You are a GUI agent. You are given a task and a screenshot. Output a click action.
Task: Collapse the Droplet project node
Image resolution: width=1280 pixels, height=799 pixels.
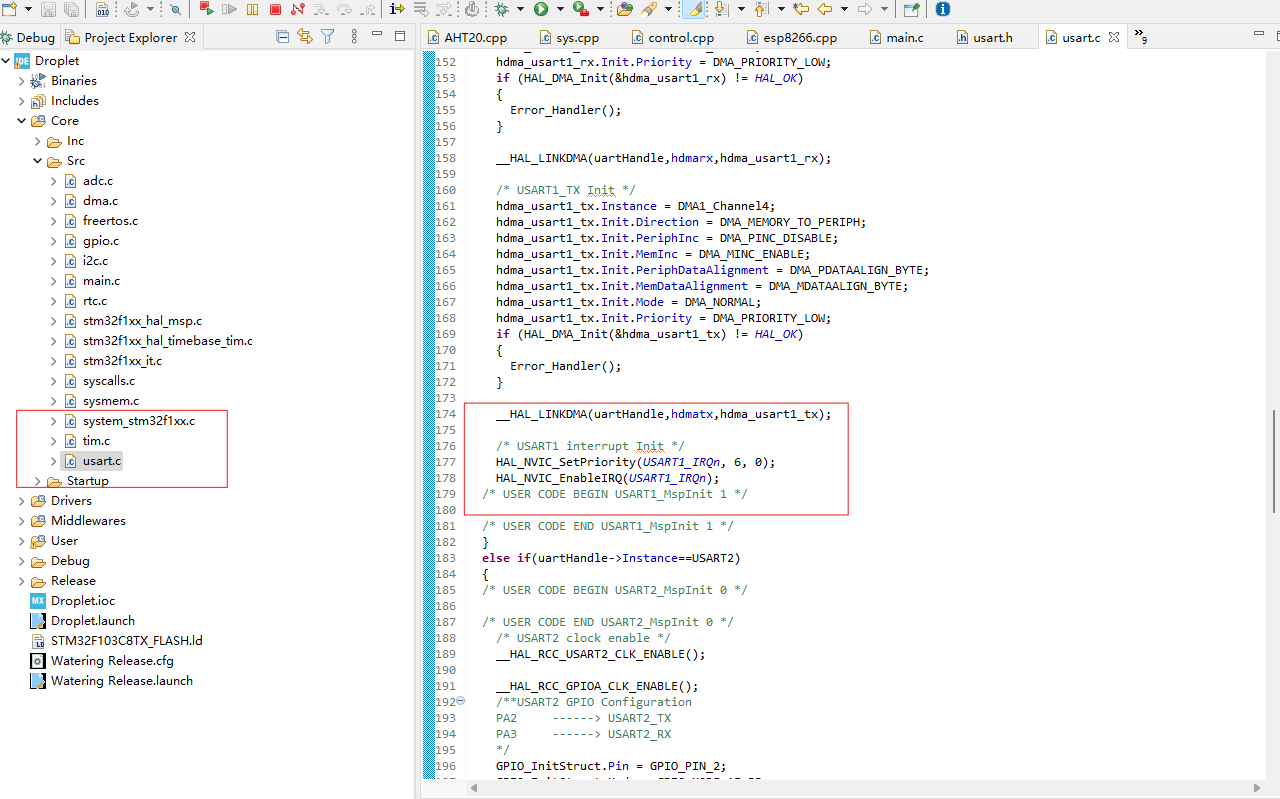[x=6, y=61]
